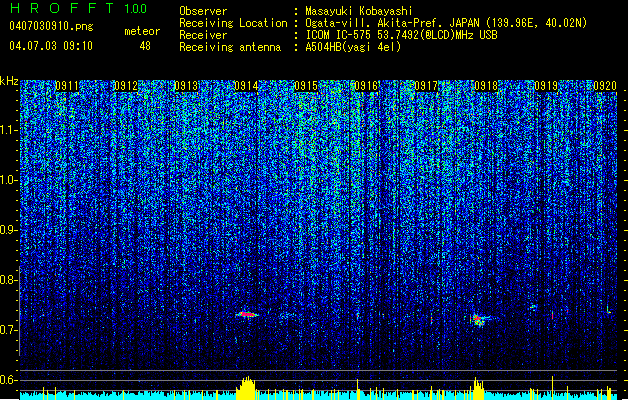Click the Receiving antenna label
This screenshot has width=629, height=400.
point(230,47)
